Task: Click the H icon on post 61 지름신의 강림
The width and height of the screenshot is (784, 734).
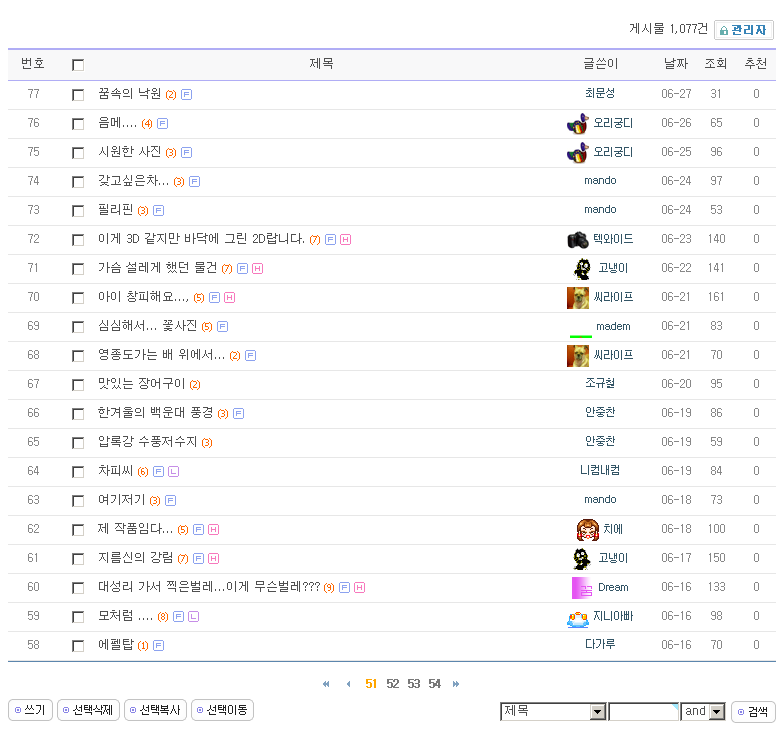Action: [214, 558]
